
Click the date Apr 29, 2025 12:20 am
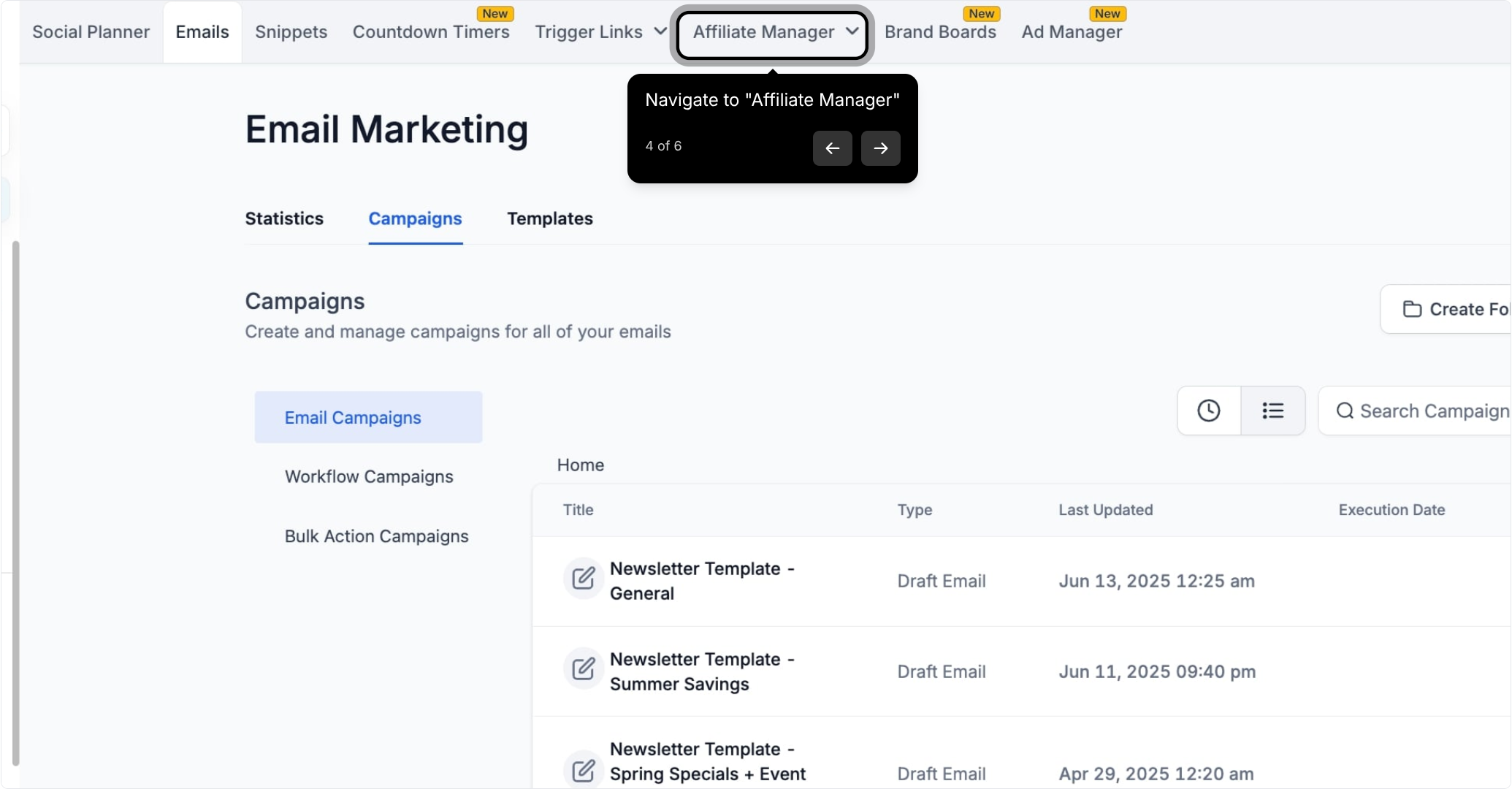tap(1156, 774)
